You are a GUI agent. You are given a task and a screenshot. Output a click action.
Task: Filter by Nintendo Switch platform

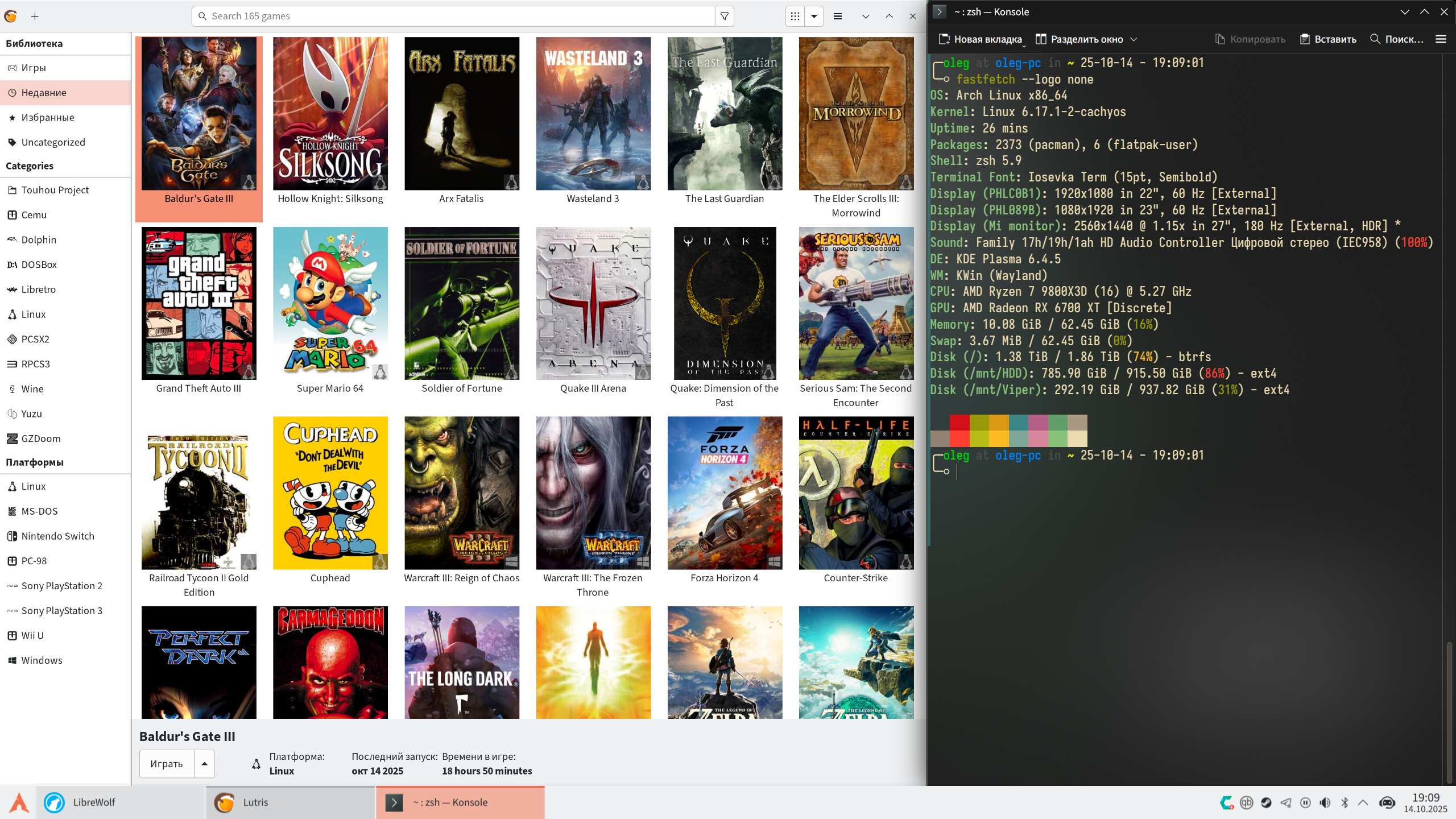pyautogui.click(x=57, y=536)
